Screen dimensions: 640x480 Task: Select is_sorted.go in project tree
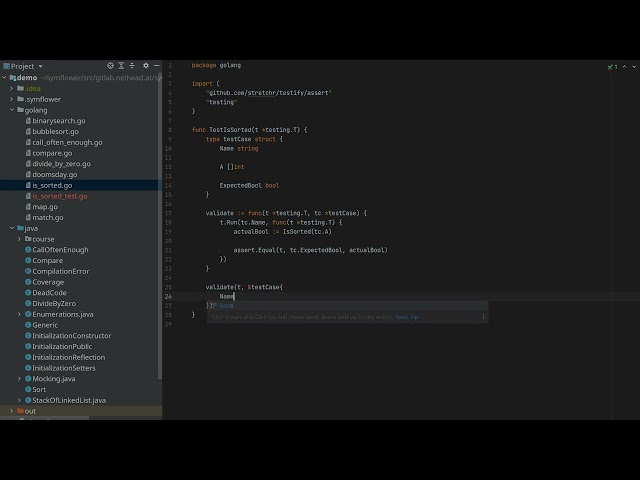click(x=52, y=185)
